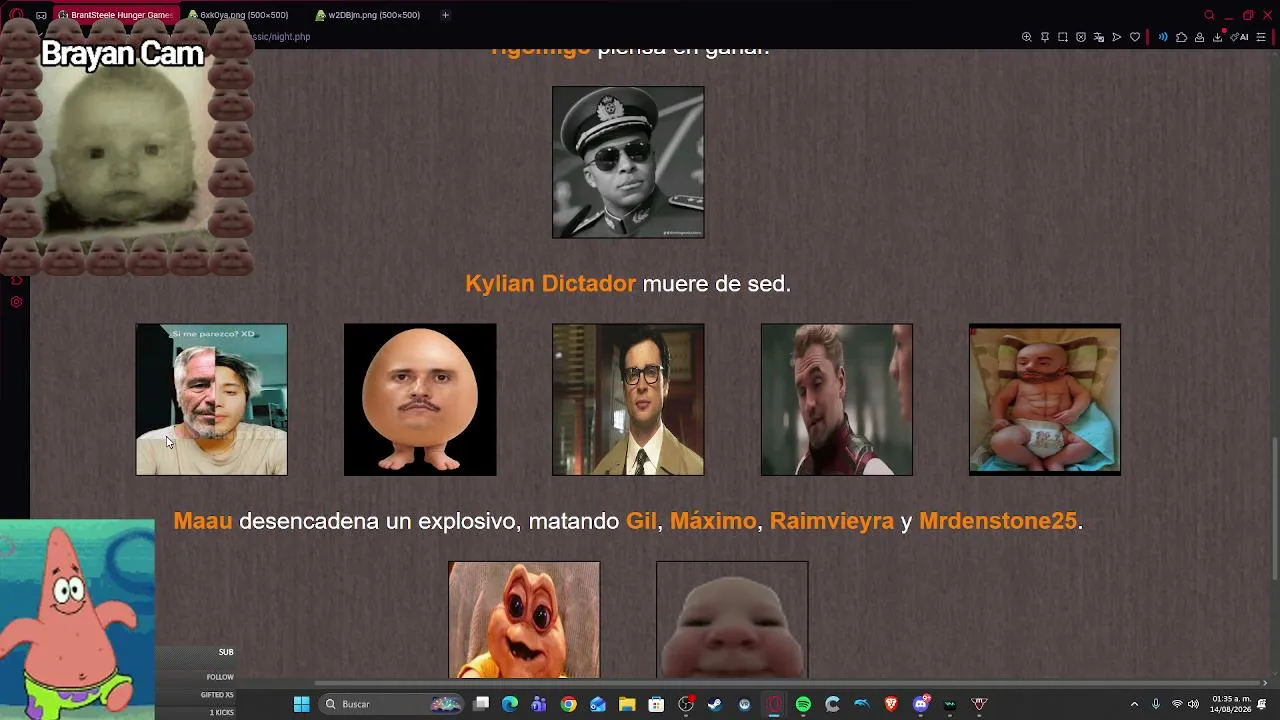Open the Opera GX menu logo
Screen dimensions: 1280x720
pyautogui.click(x=16, y=15)
